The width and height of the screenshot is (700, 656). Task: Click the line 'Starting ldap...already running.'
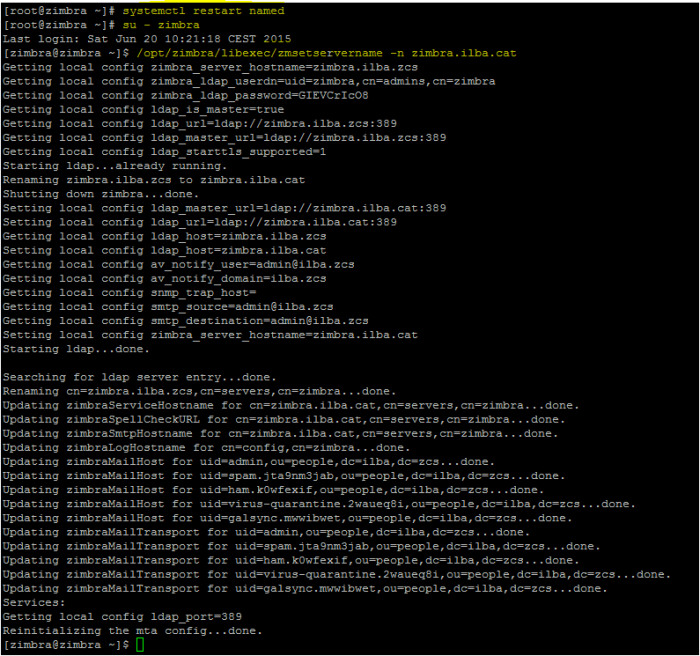click(x=115, y=166)
